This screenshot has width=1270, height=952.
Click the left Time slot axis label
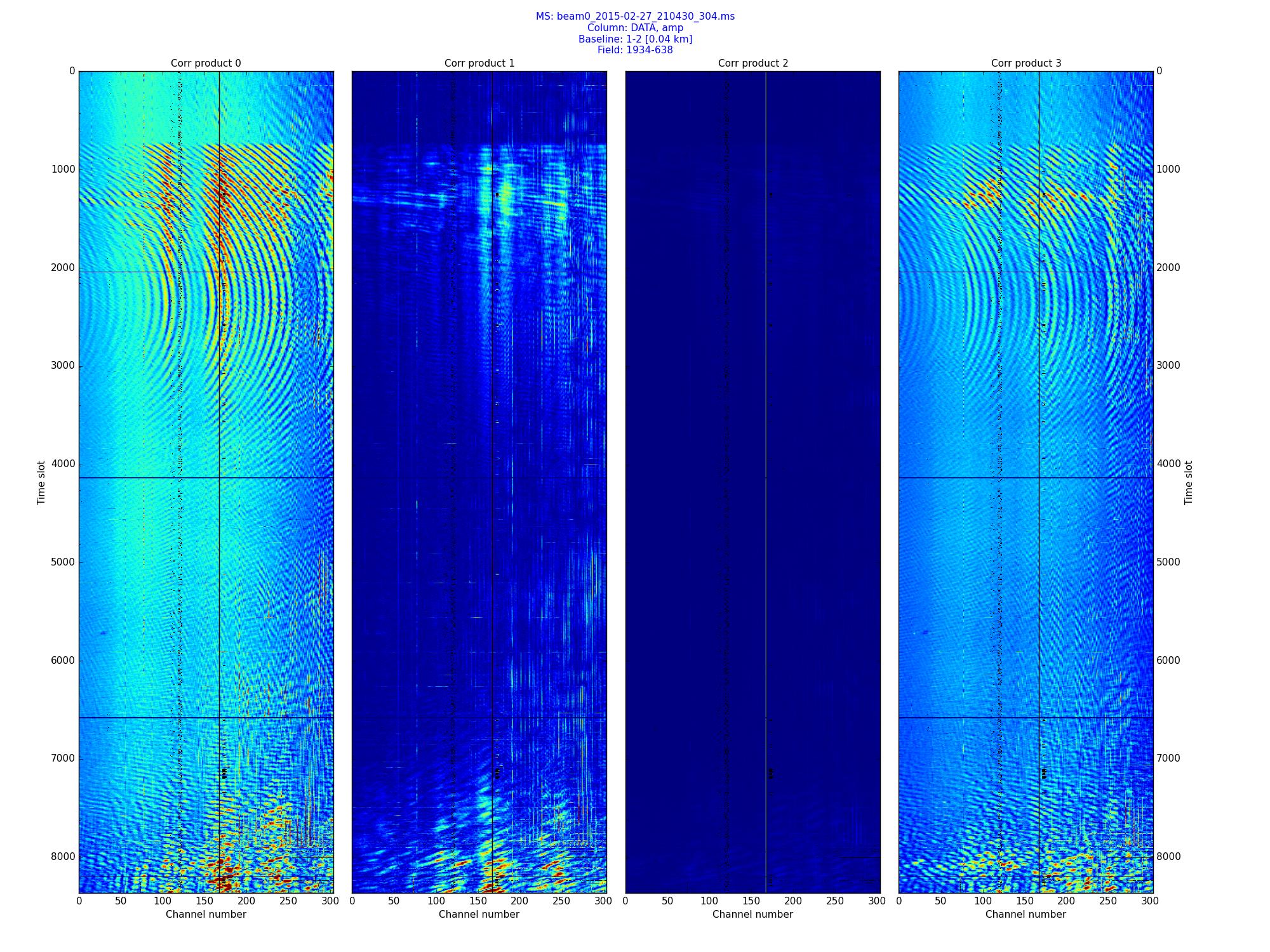click(42, 482)
